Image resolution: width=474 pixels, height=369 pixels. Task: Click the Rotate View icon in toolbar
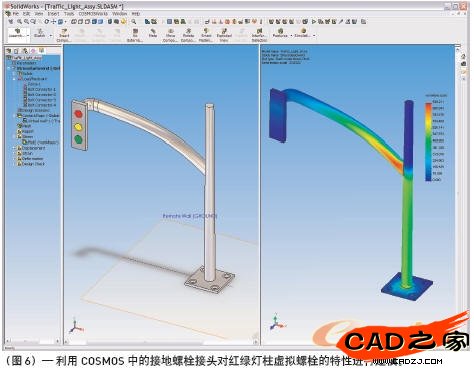tap(47, 22)
